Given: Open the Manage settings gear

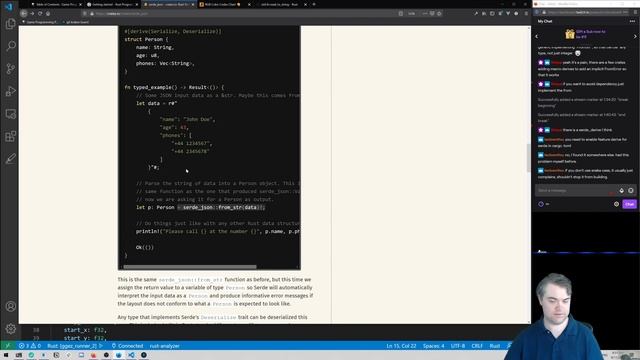Looking at the screenshot, I should pyautogui.click(x=11, y=328).
